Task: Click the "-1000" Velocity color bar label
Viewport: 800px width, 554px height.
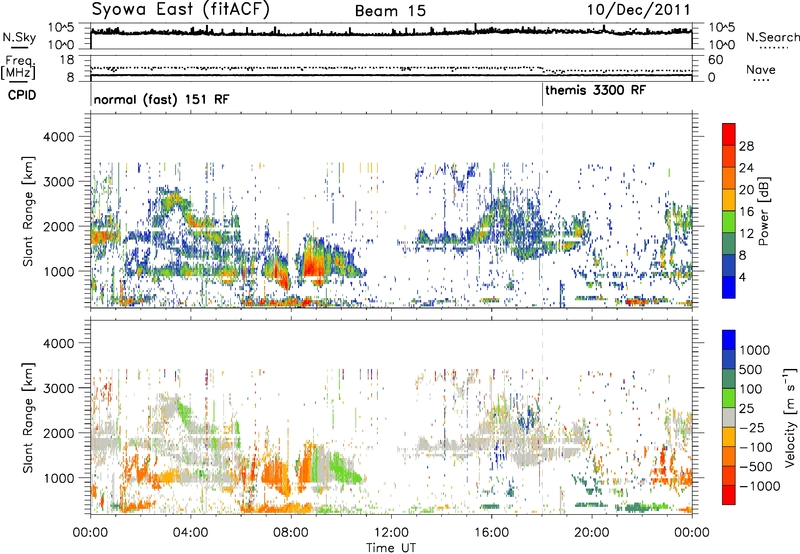Action: coord(759,486)
